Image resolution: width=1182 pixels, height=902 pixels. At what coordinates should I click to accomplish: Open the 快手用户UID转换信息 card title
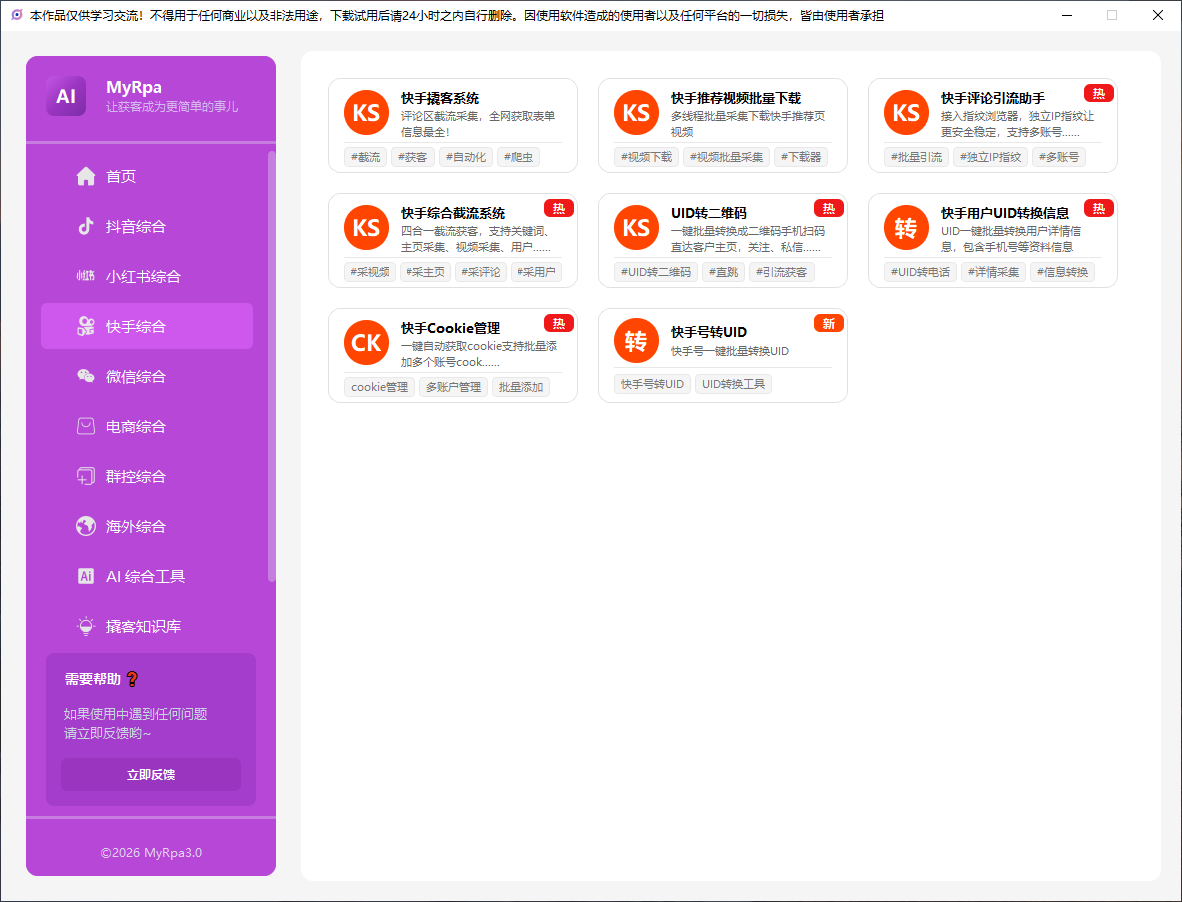click(1005, 213)
